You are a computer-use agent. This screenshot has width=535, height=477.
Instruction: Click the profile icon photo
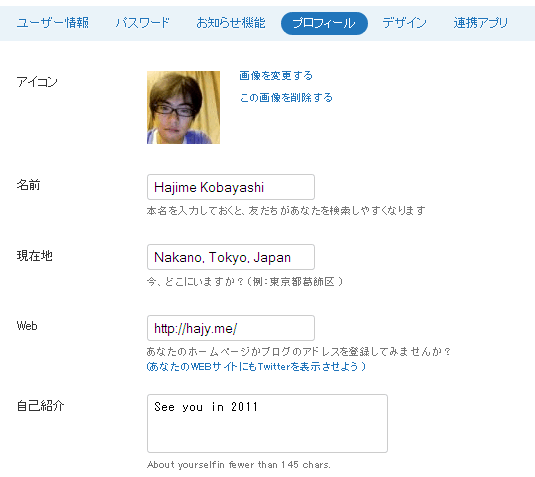pyautogui.click(x=183, y=107)
